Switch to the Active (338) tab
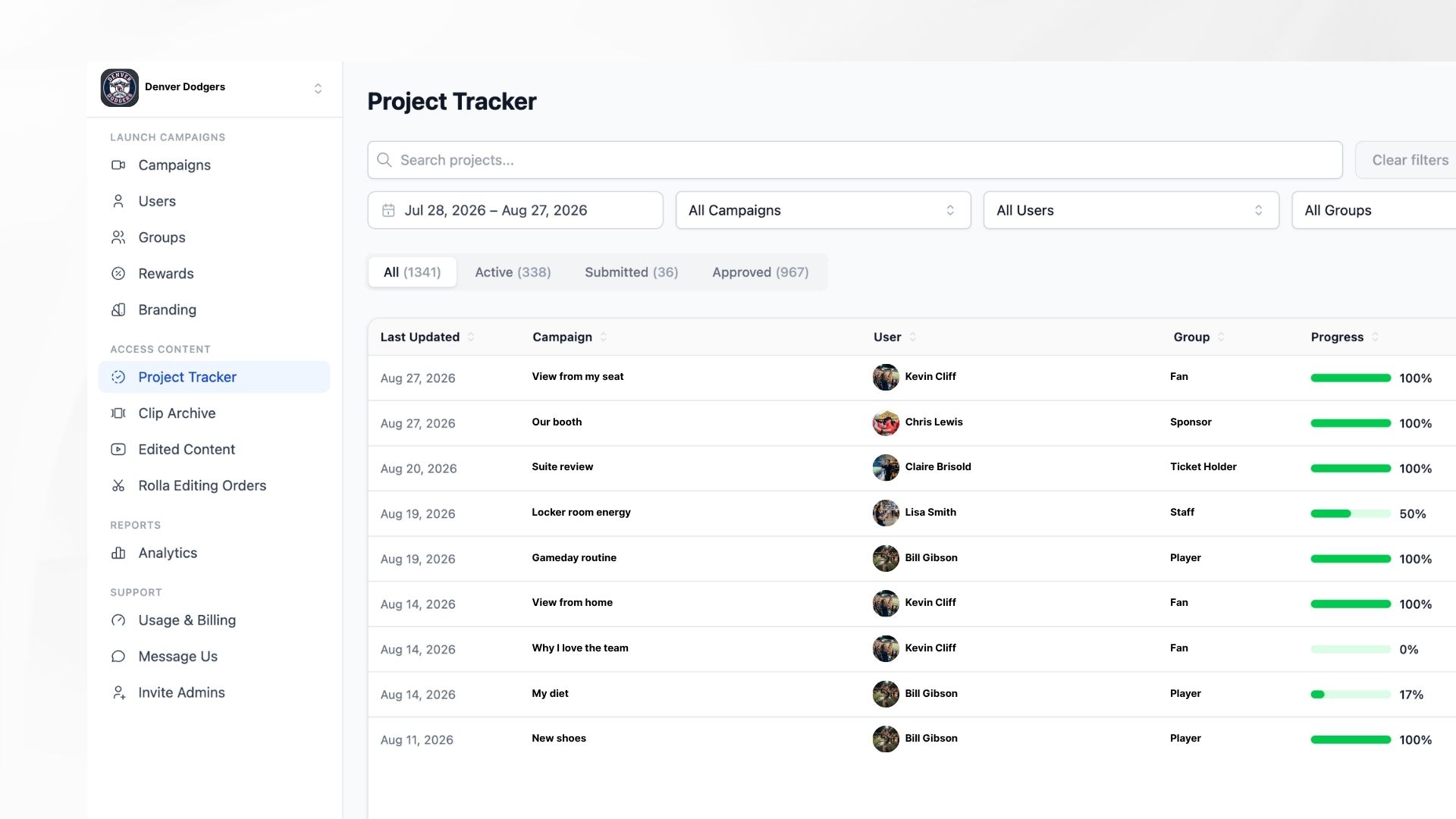The image size is (1456, 819). tap(513, 272)
